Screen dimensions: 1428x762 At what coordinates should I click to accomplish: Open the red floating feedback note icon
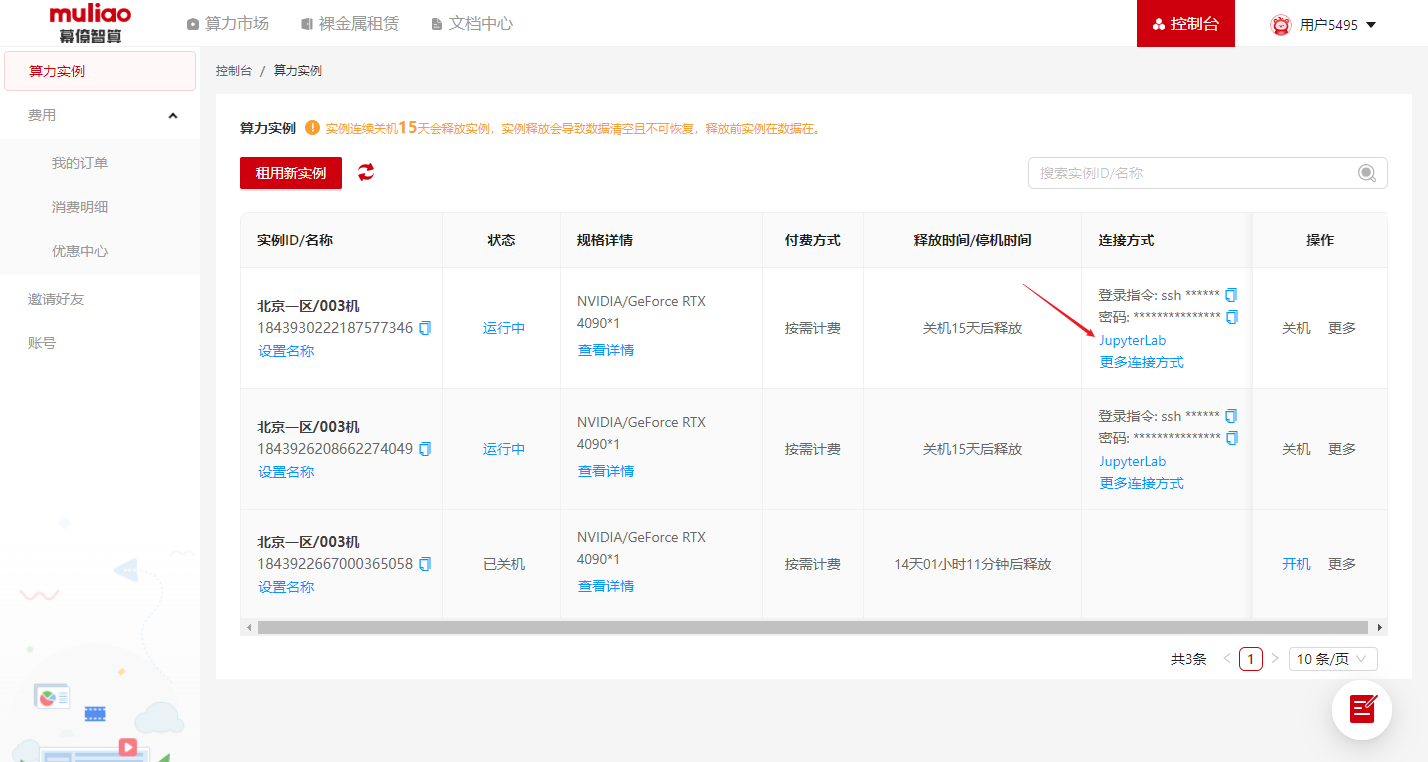1362,709
